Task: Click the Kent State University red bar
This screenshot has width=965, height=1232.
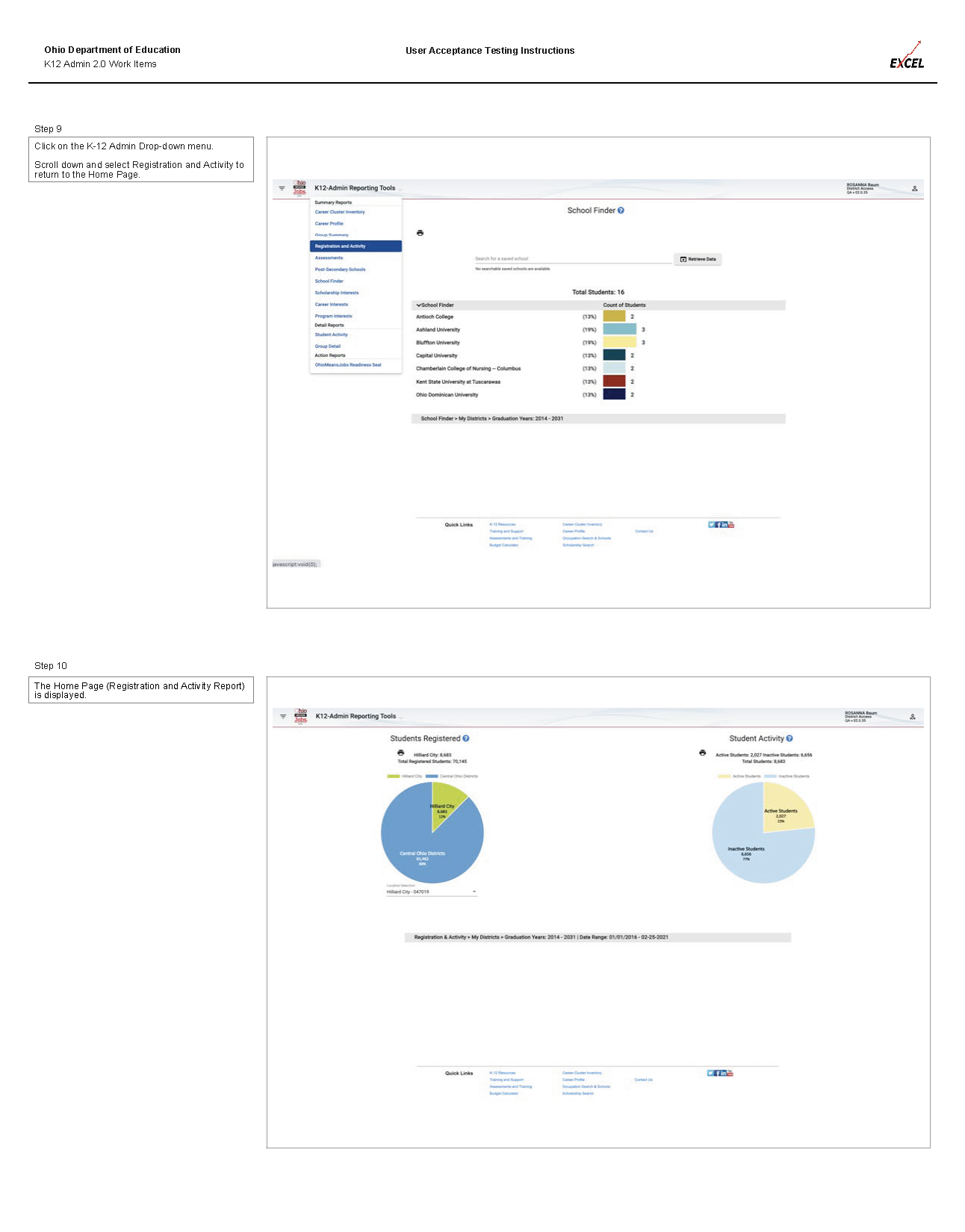Action: (614, 382)
